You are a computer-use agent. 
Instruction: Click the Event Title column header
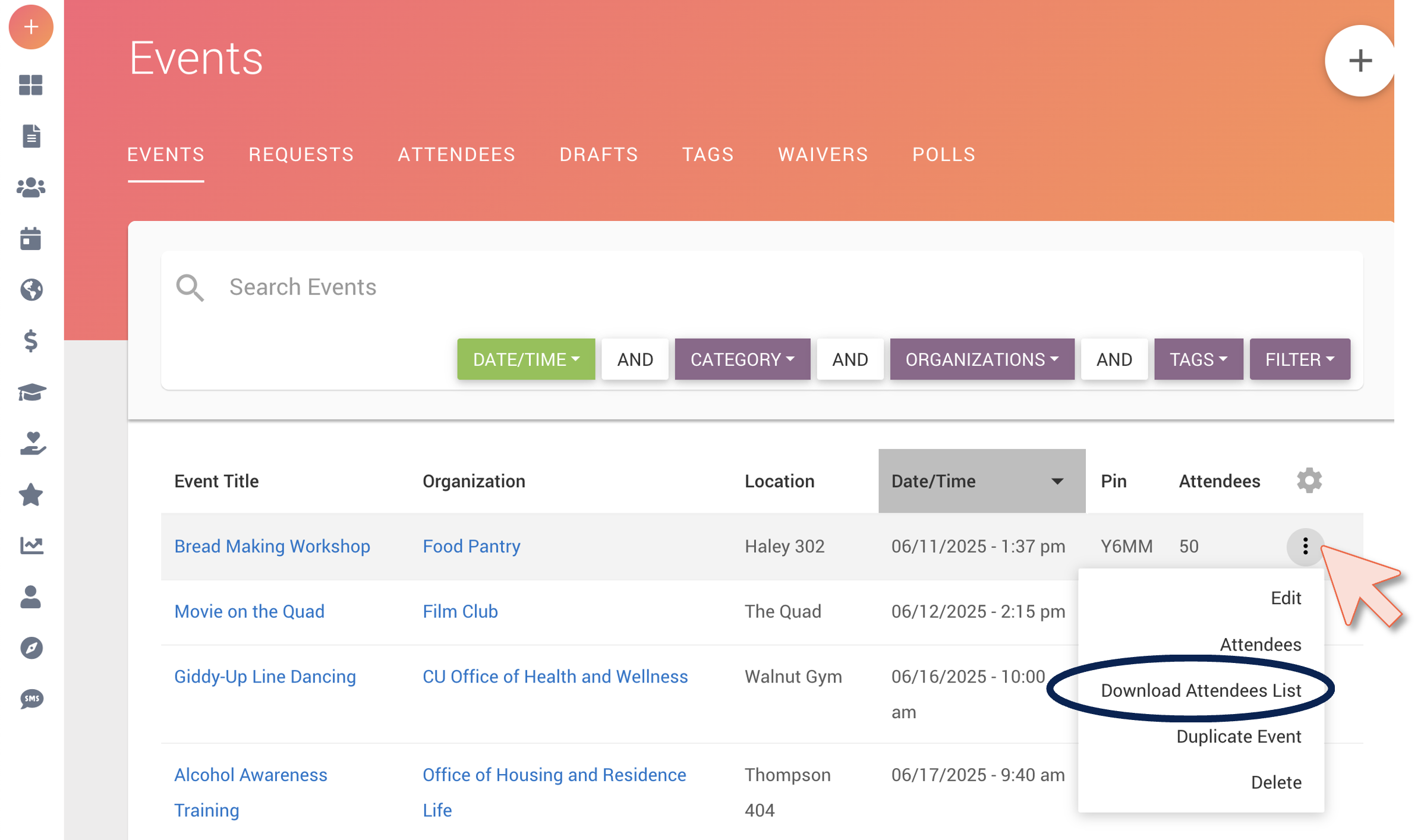216,481
